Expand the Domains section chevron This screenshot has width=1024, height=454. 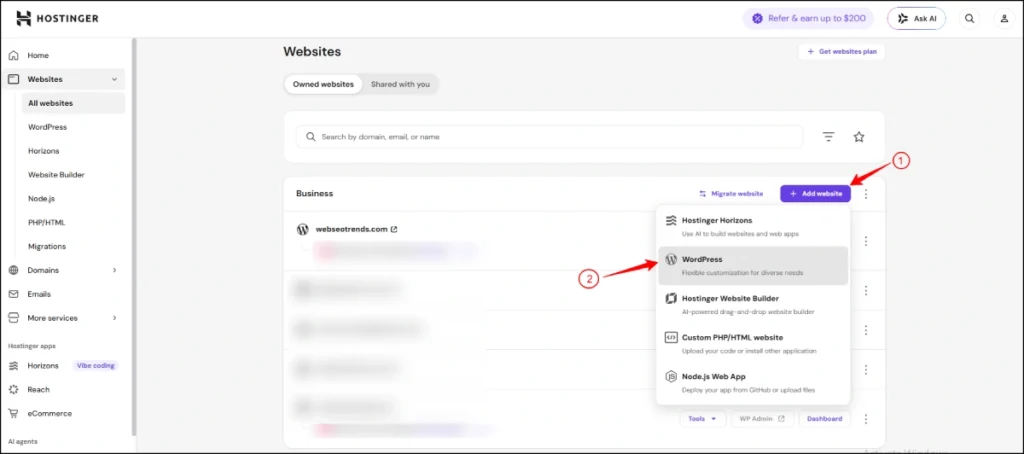114,270
